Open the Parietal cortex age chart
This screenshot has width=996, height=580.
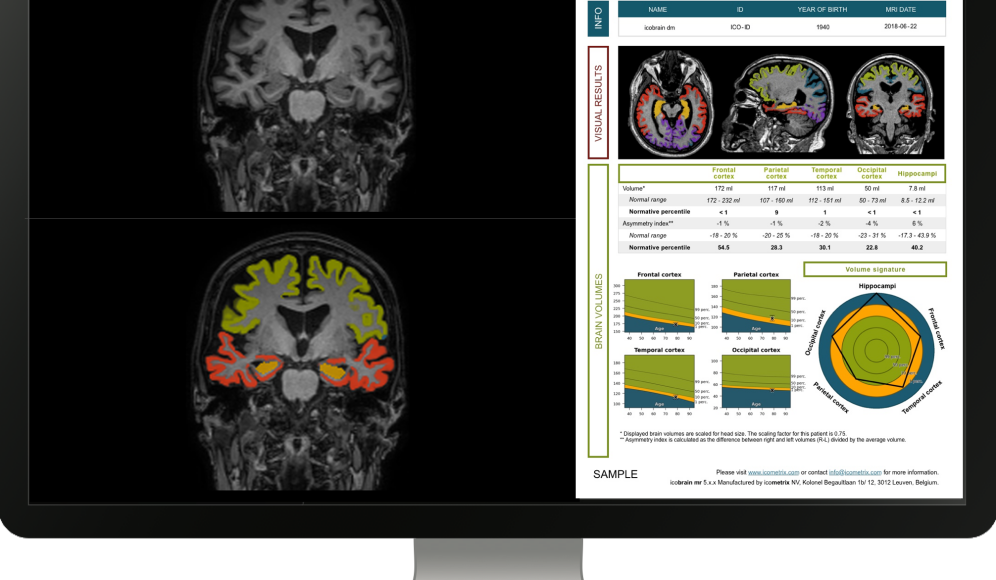(758, 305)
